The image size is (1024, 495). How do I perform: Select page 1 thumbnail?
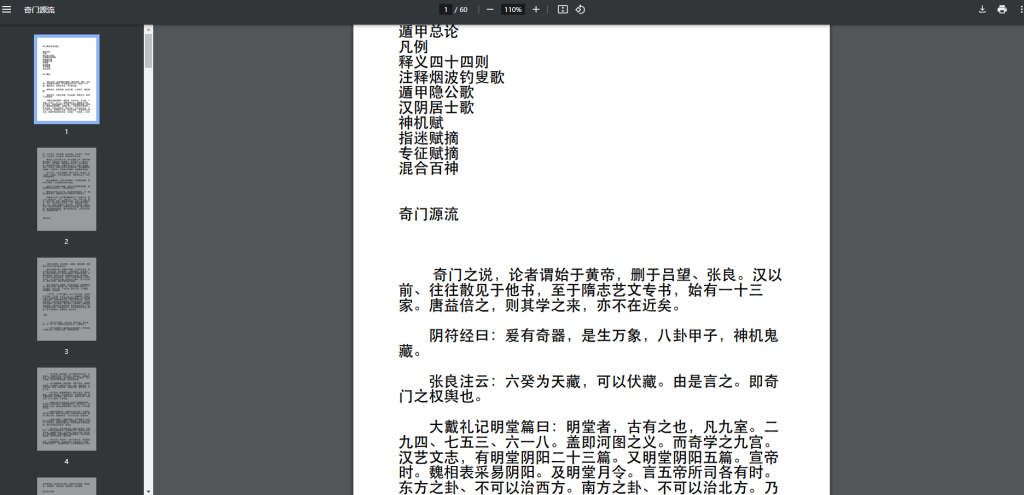[x=67, y=79]
